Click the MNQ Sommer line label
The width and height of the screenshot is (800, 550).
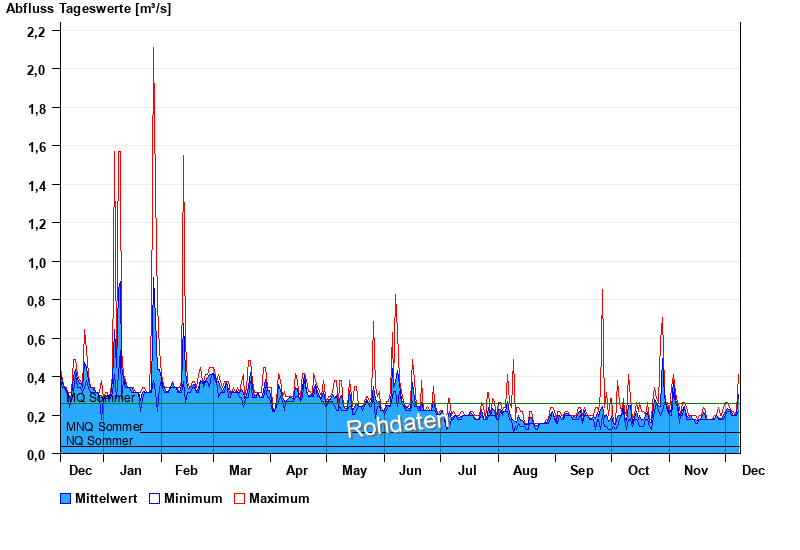(104, 427)
